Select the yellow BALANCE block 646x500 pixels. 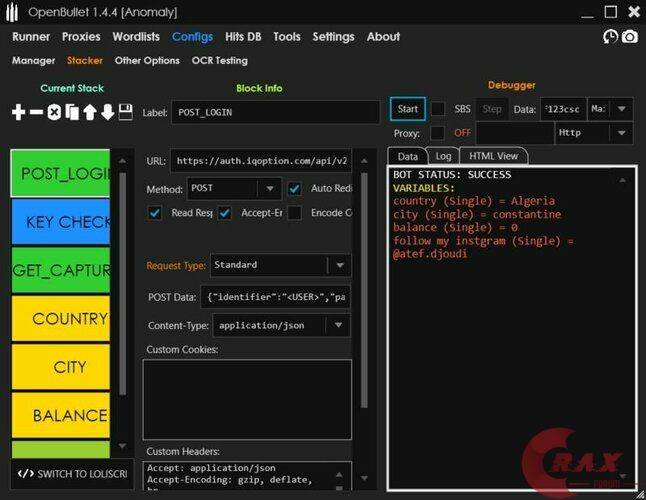pos(61,415)
